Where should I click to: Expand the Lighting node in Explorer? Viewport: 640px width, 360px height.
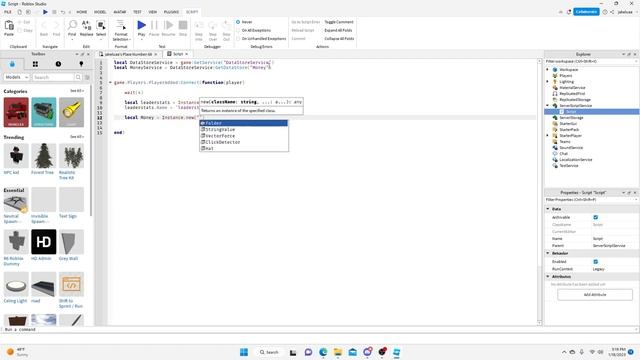tap(548, 82)
